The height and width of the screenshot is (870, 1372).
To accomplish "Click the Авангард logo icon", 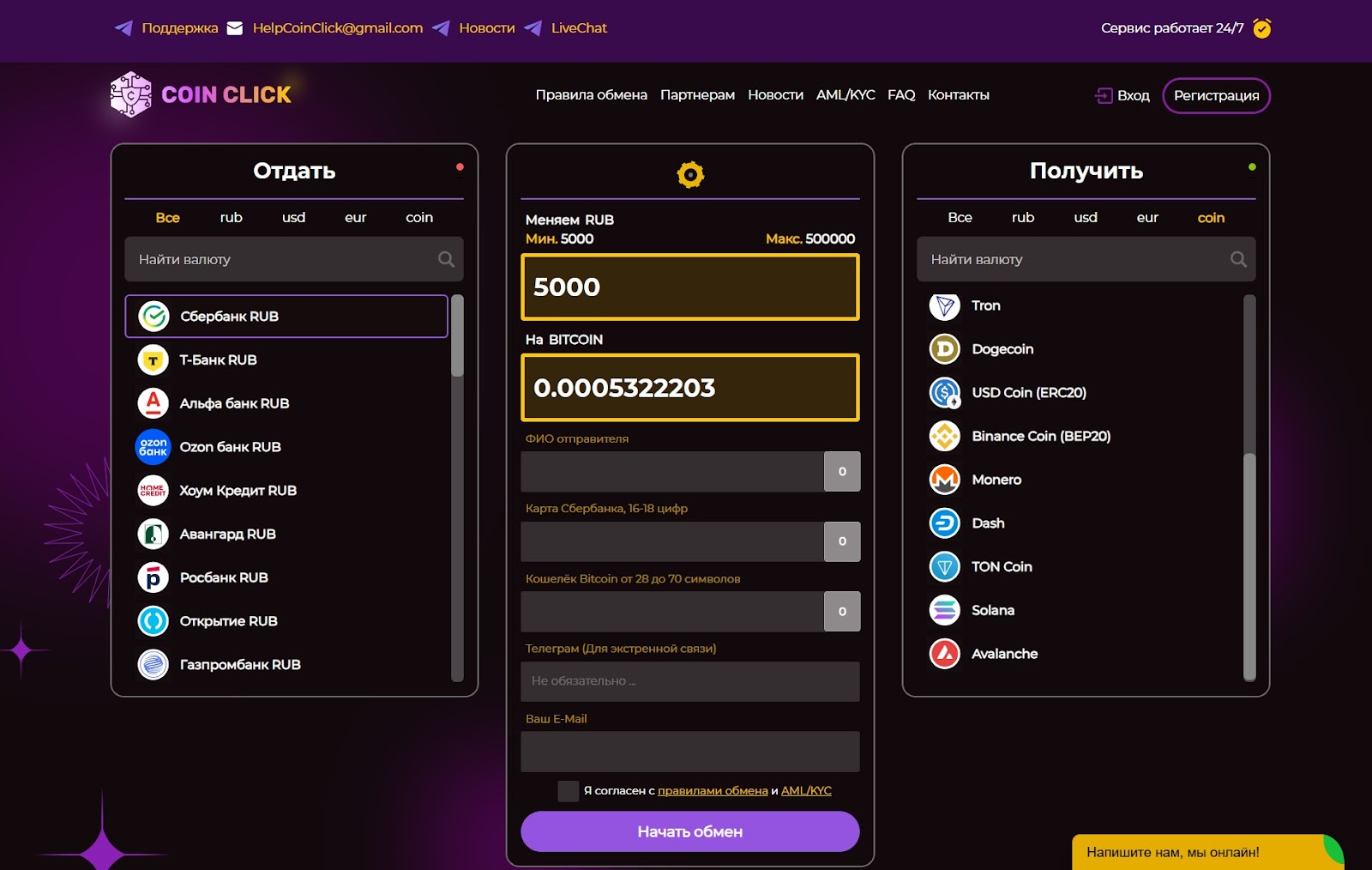I will (153, 534).
